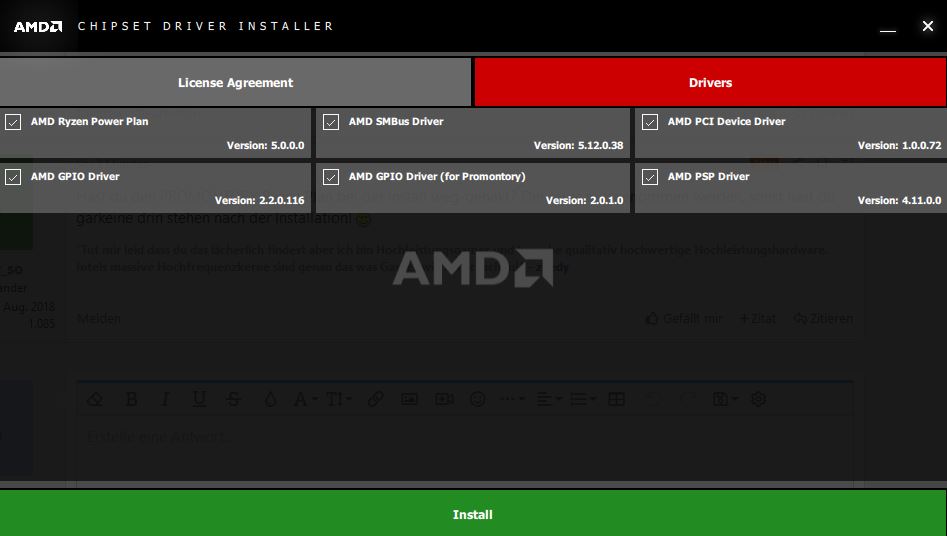The height and width of the screenshot is (536, 947).
Task: Click insert image icon in background editor
Action: [409, 399]
